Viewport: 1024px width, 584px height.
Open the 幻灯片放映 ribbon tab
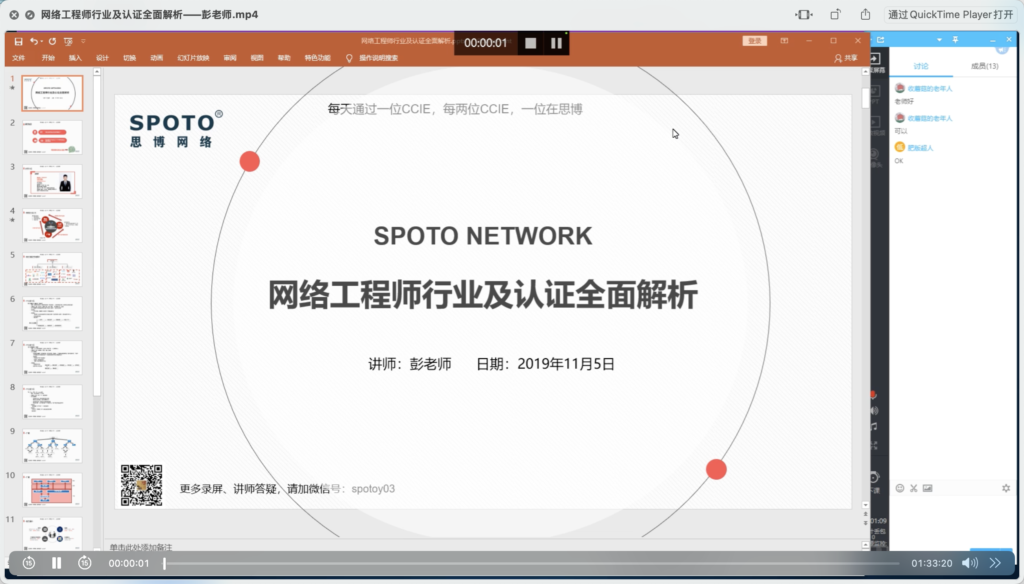pos(193,58)
